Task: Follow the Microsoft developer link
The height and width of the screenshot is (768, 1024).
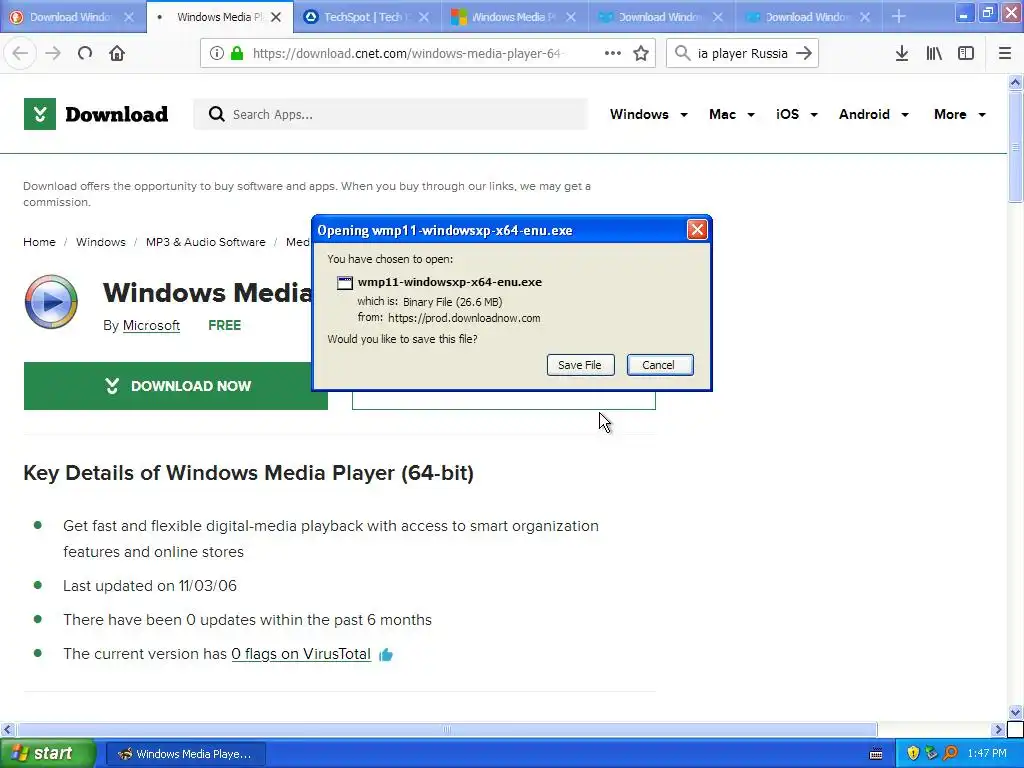Action: coord(151,325)
